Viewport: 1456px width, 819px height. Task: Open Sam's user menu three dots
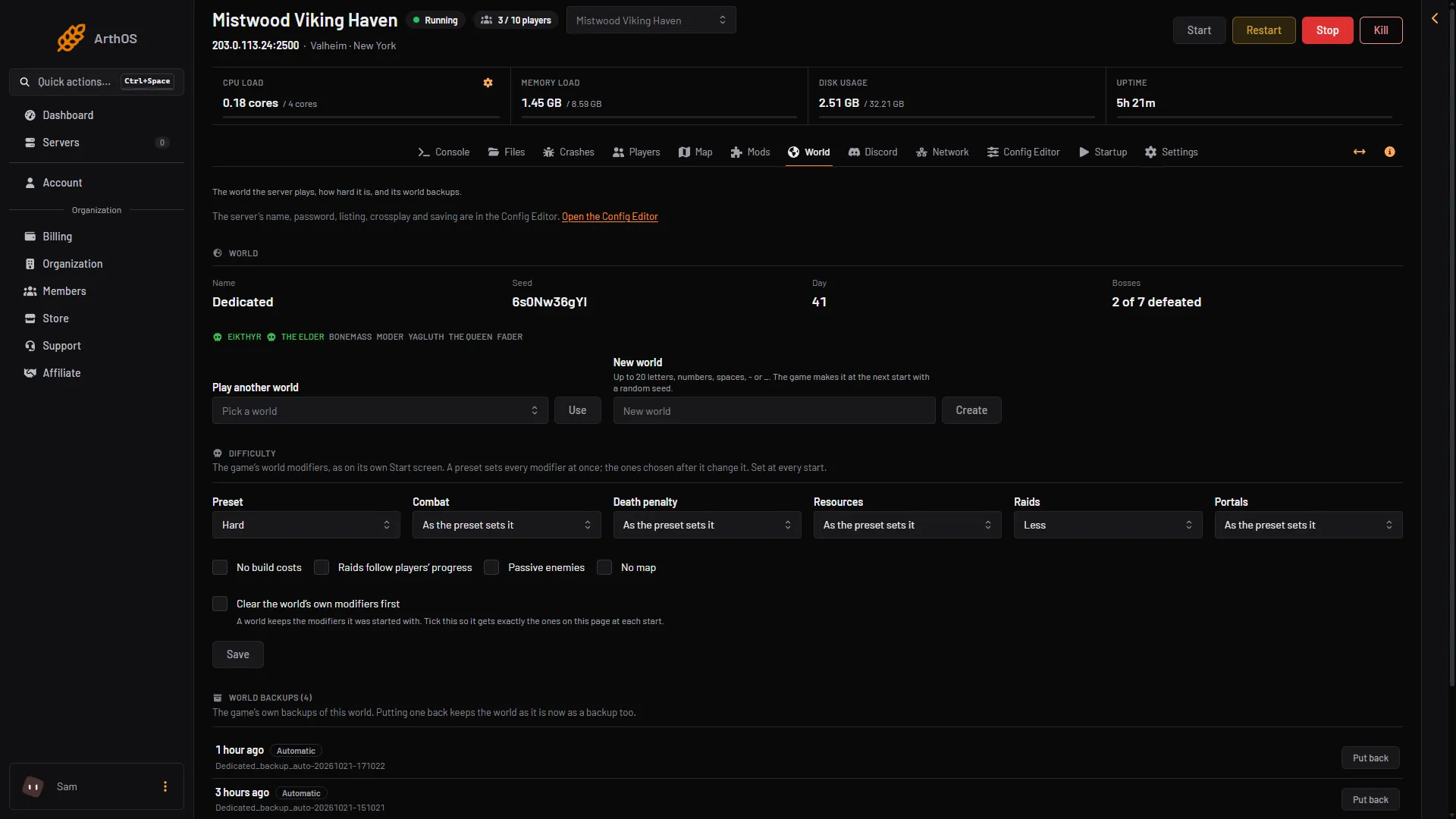[x=165, y=786]
